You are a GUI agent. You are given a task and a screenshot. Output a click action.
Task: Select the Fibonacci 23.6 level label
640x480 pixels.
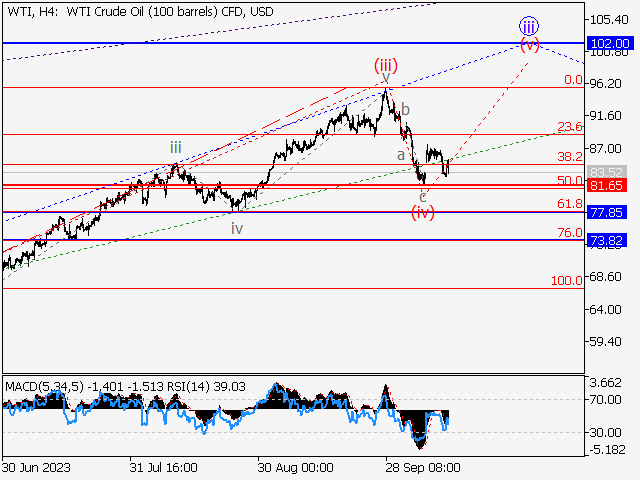tap(570, 127)
